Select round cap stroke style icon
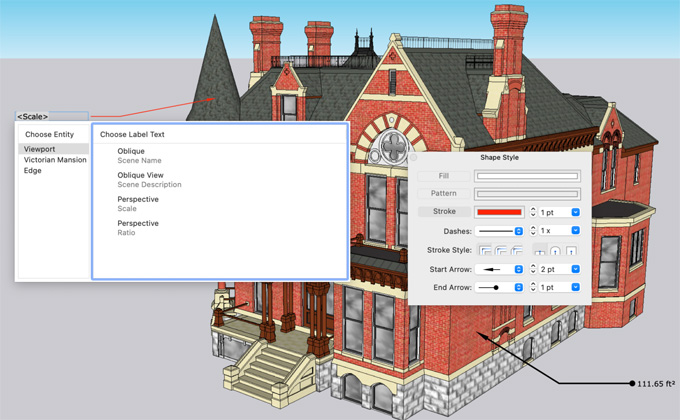The width and height of the screenshot is (680, 420). point(556,250)
